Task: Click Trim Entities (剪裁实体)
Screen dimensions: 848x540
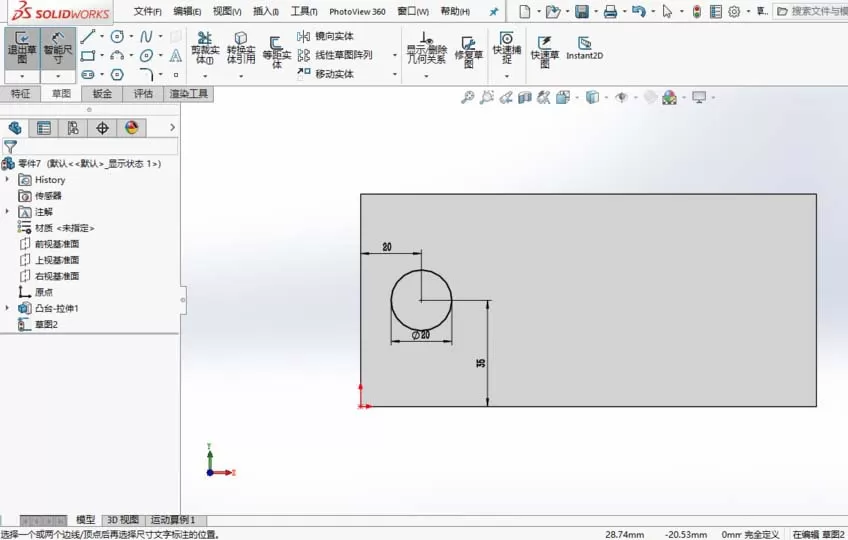Action: point(205,48)
